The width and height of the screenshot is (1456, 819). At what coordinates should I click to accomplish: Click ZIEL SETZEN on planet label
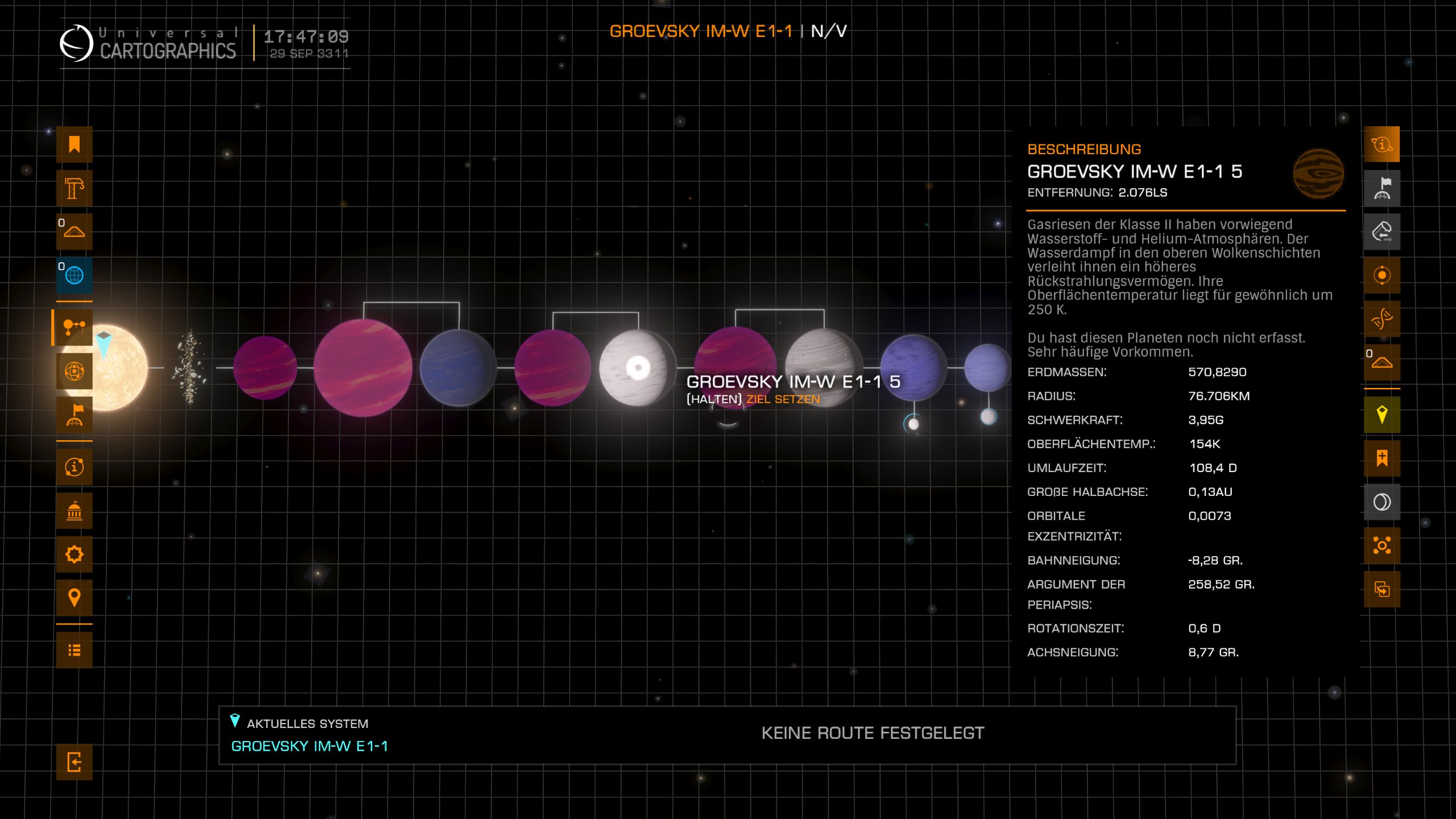click(x=783, y=399)
